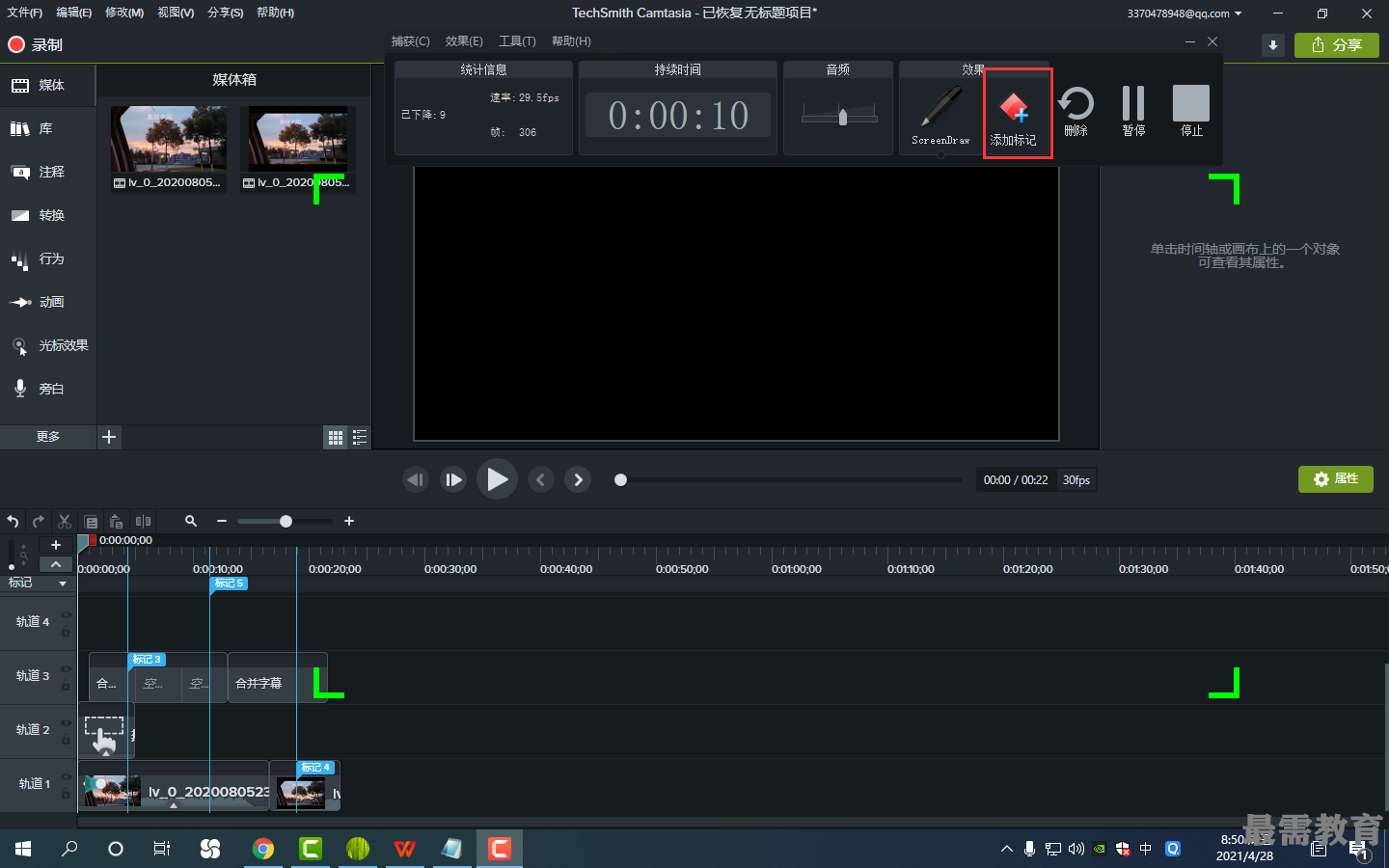Screen dimensions: 1389x868
Task: Expand 更多 more tools list
Action: click(48, 437)
